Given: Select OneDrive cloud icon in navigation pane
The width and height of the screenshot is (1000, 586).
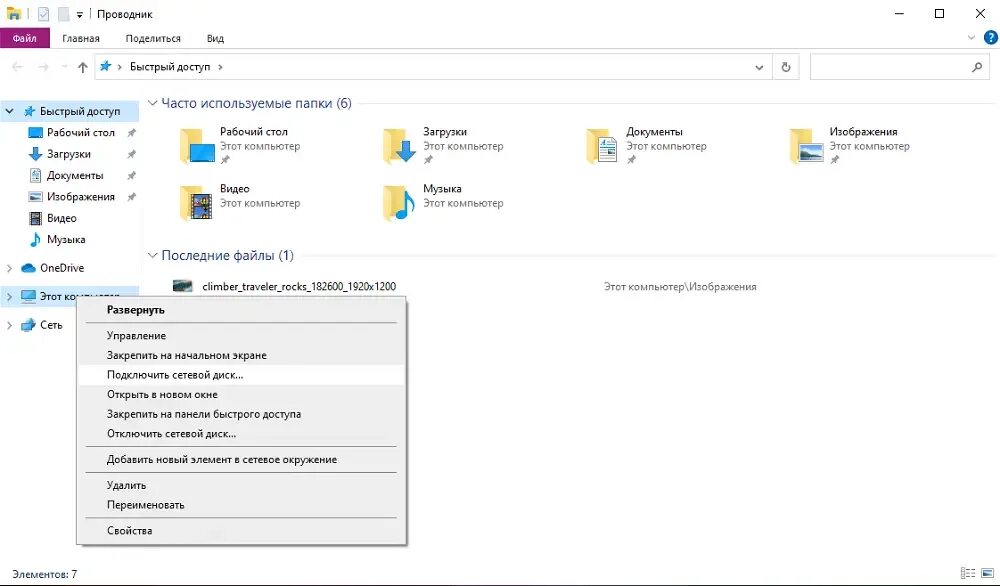Looking at the screenshot, I should tap(27, 268).
